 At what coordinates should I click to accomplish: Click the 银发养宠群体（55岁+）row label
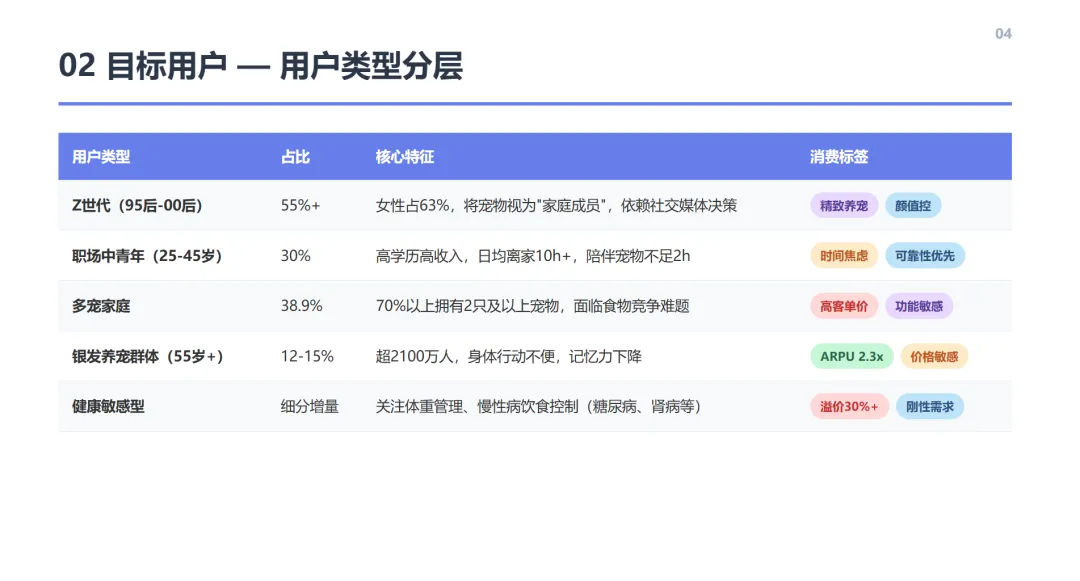[147, 357]
